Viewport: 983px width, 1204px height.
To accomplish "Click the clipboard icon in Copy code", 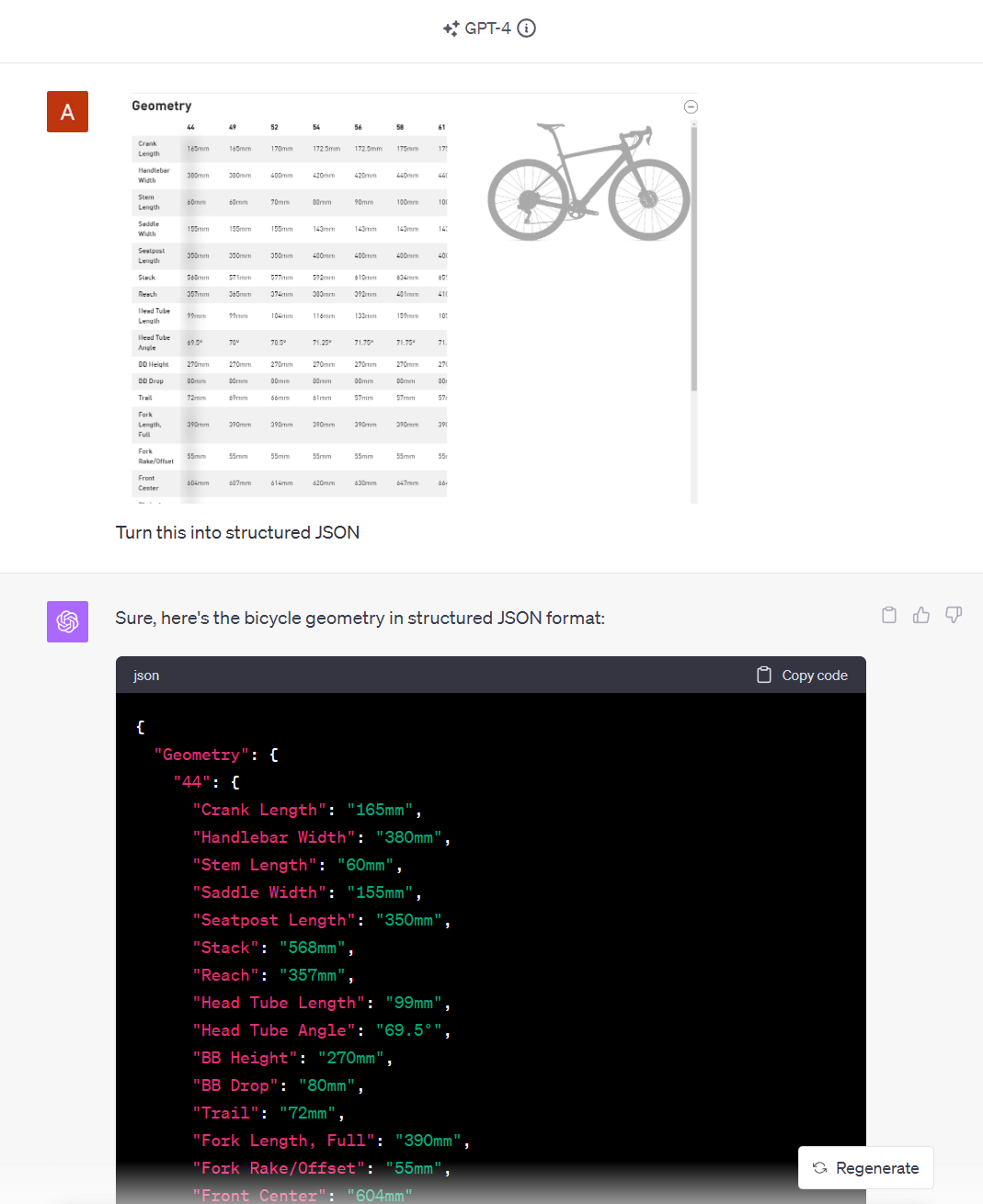I will (x=763, y=675).
